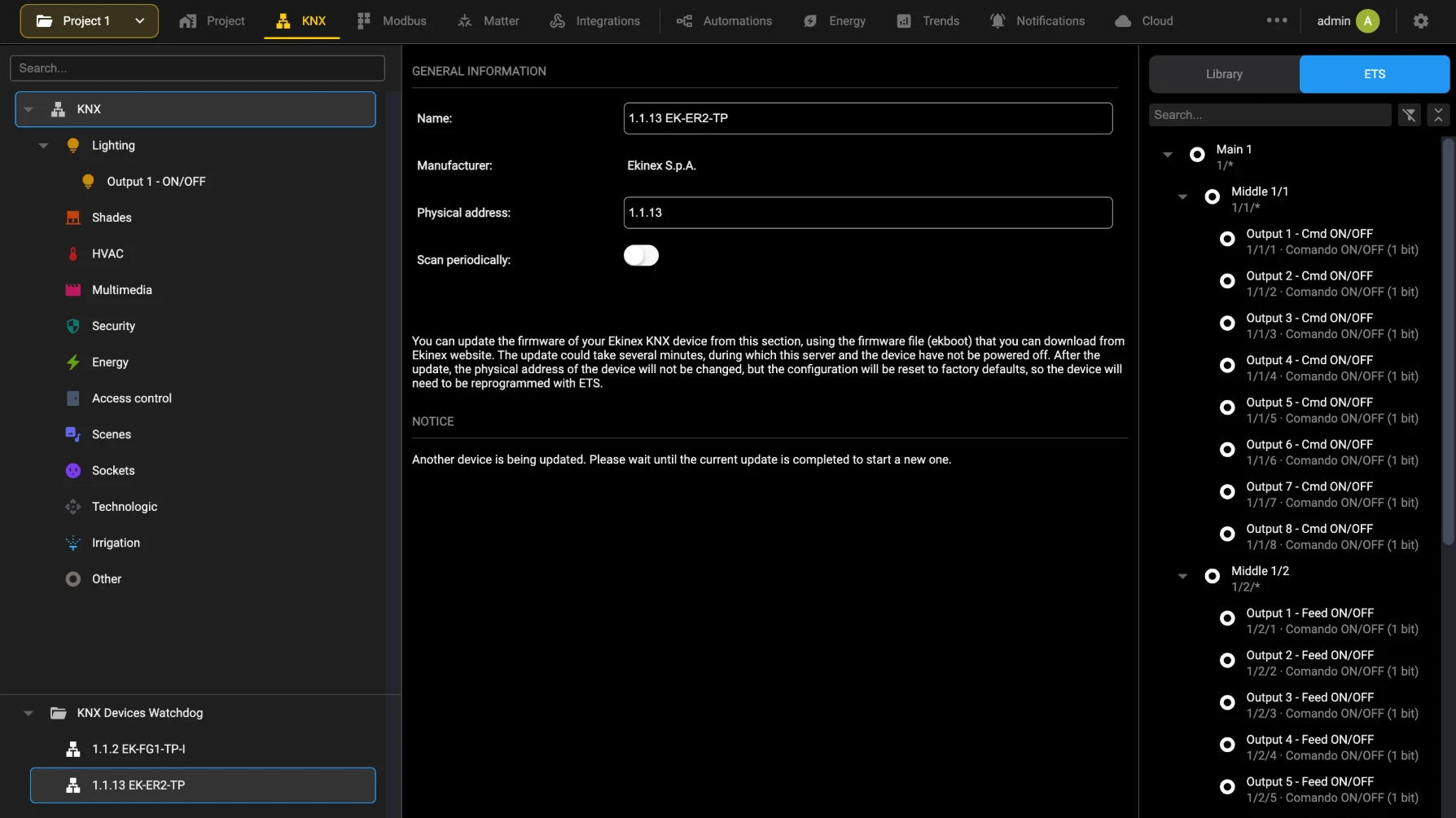Click the Sockets icon
1456x818 pixels.
coord(73,470)
